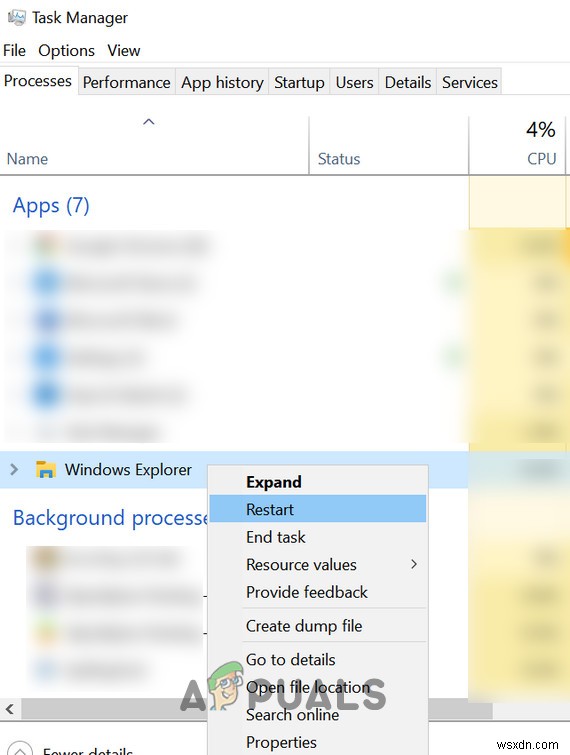Image resolution: width=570 pixels, height=755 pixels.
Task: Open Resource values submenu arrow
Action: pyautogui.click(x=414, y=564)
